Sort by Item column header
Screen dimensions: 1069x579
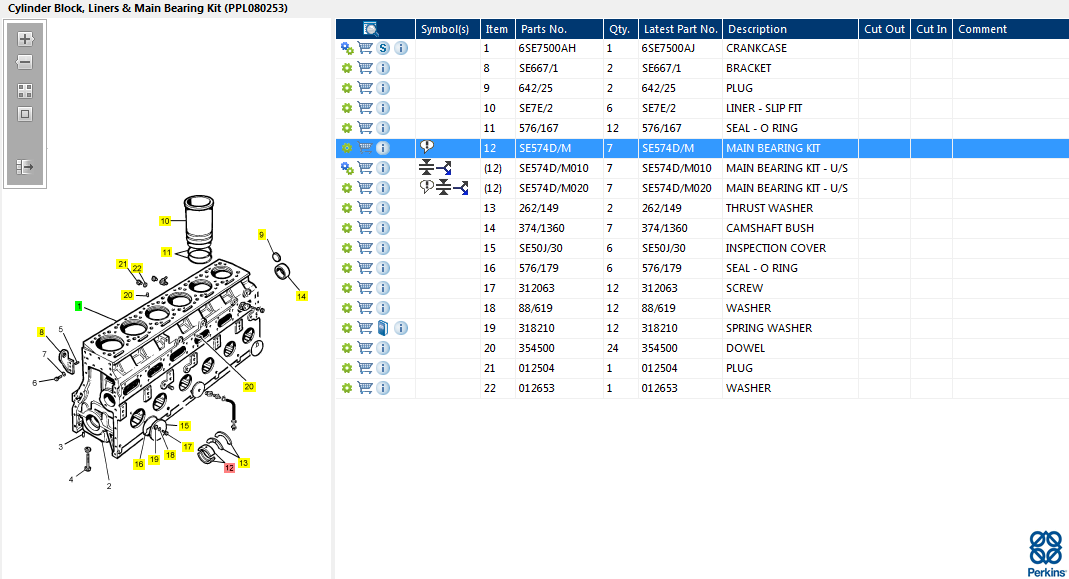pyautogui.click(x=496, y=29)
